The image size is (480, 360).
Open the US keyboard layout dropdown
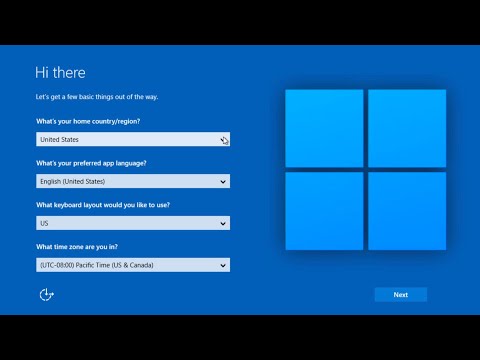pos(133,223)
